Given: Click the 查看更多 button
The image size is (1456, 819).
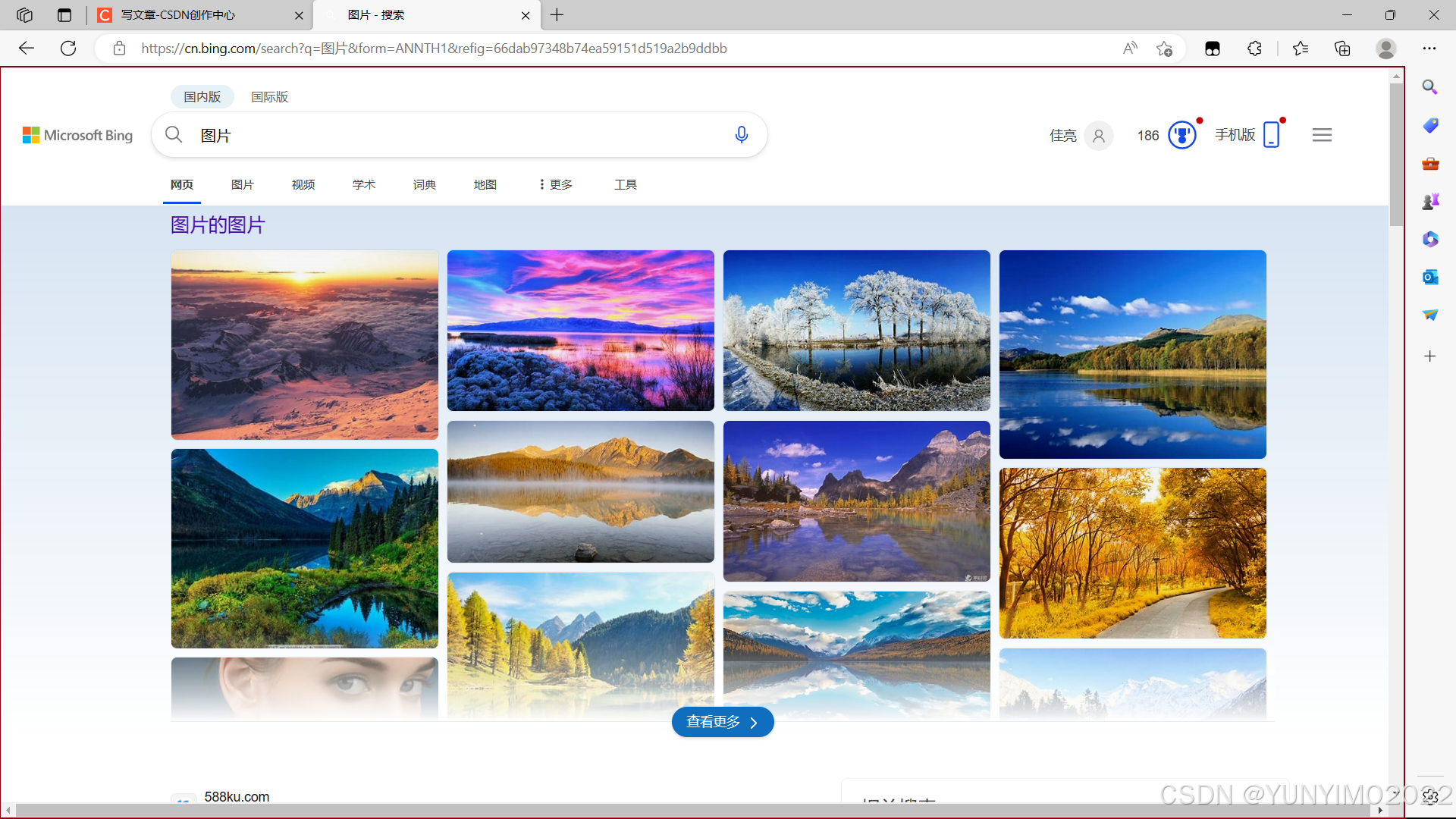Looking at the screenshot, I should pos(722,722).
